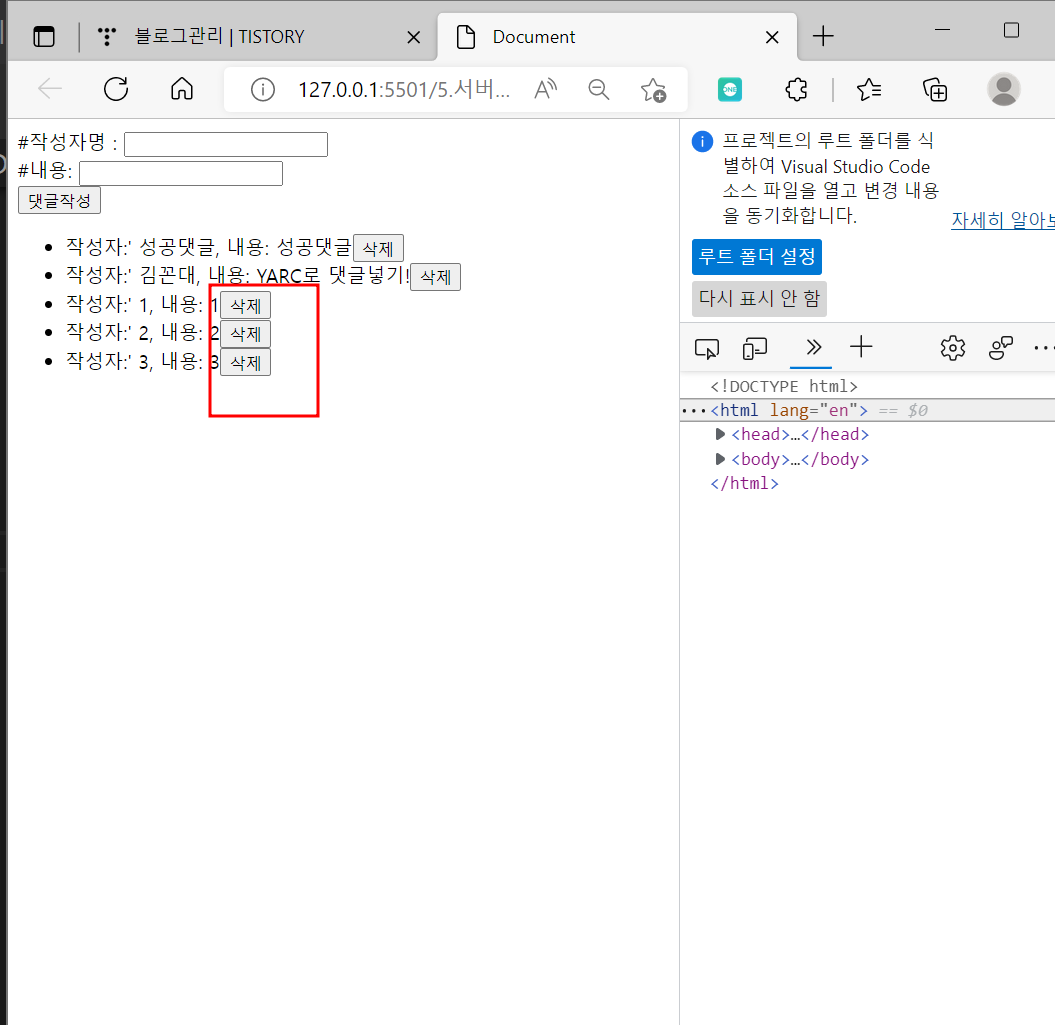
Task: Open the zoom out magnifier icon
Action: 598,89
